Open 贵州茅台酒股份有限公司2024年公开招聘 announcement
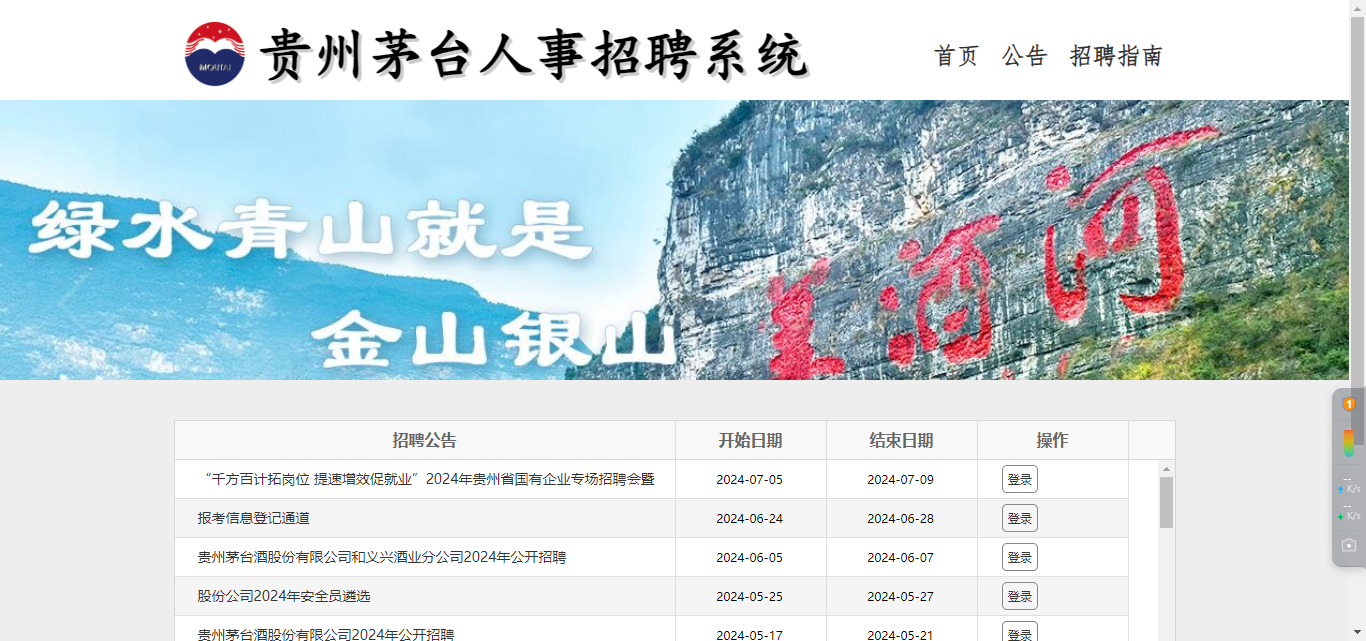 coord(326,634)
